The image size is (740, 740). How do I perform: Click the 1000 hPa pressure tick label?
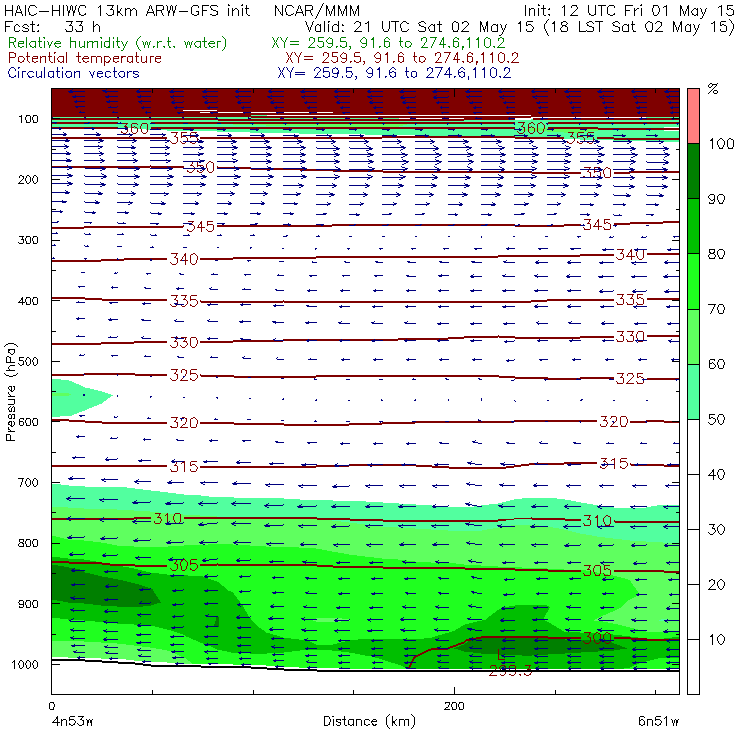24,664
